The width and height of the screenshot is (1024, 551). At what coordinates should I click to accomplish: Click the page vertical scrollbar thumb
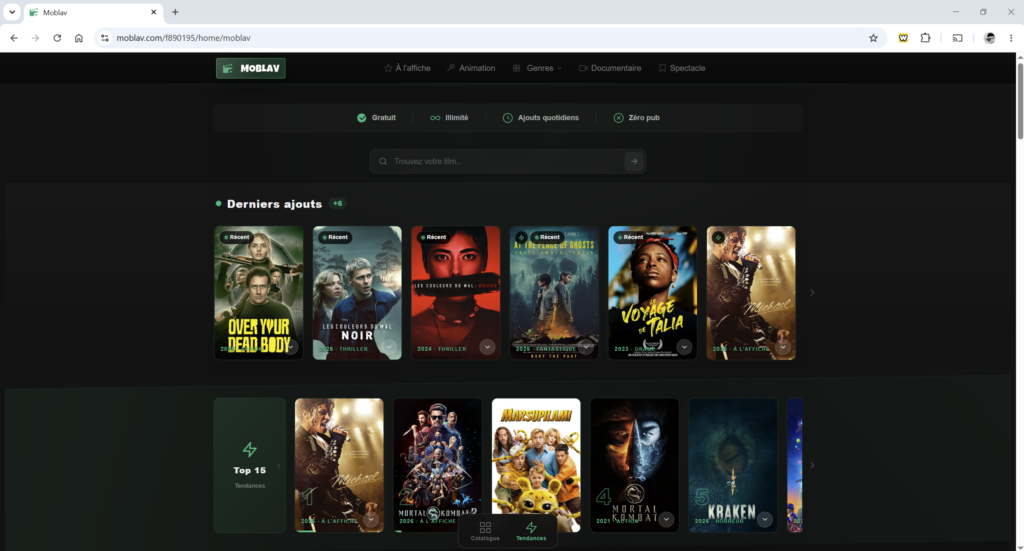[x=1019, y=101]
